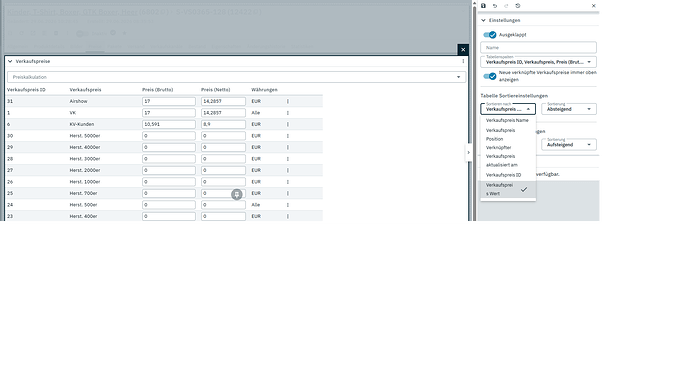Image resolution: width=690 pixels, height=370 pixels.
Task: Open the Absteigend sort order dropdown
Action: [569, 109]
